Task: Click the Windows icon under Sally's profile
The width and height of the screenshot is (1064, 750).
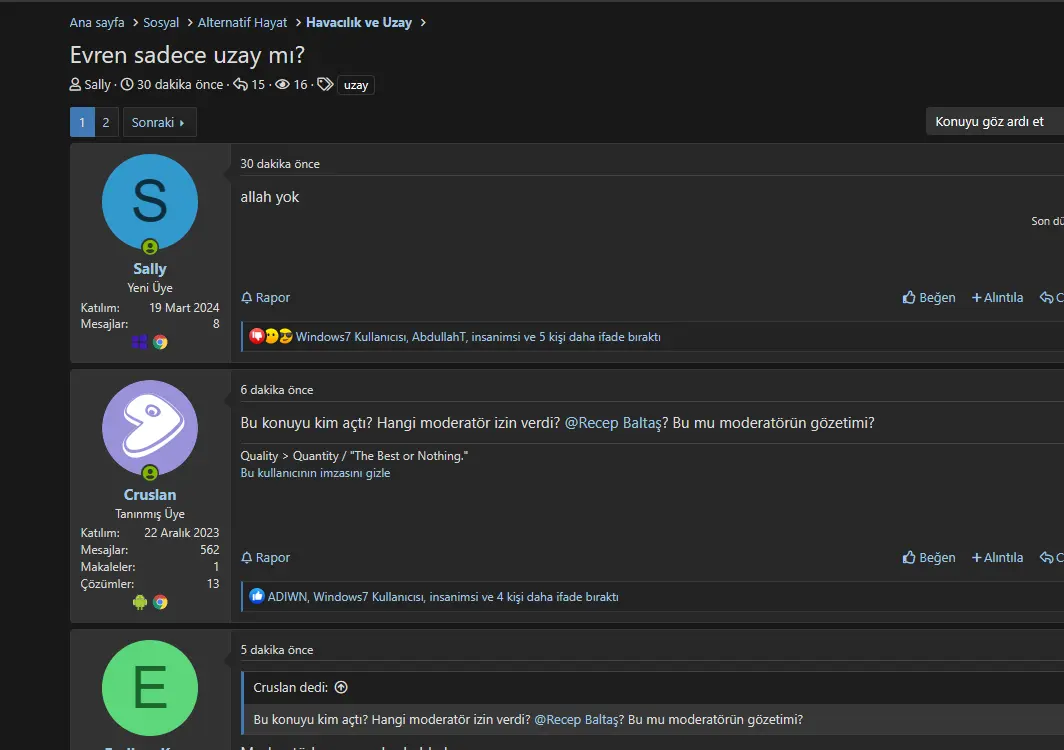Action: coord(139,342)
